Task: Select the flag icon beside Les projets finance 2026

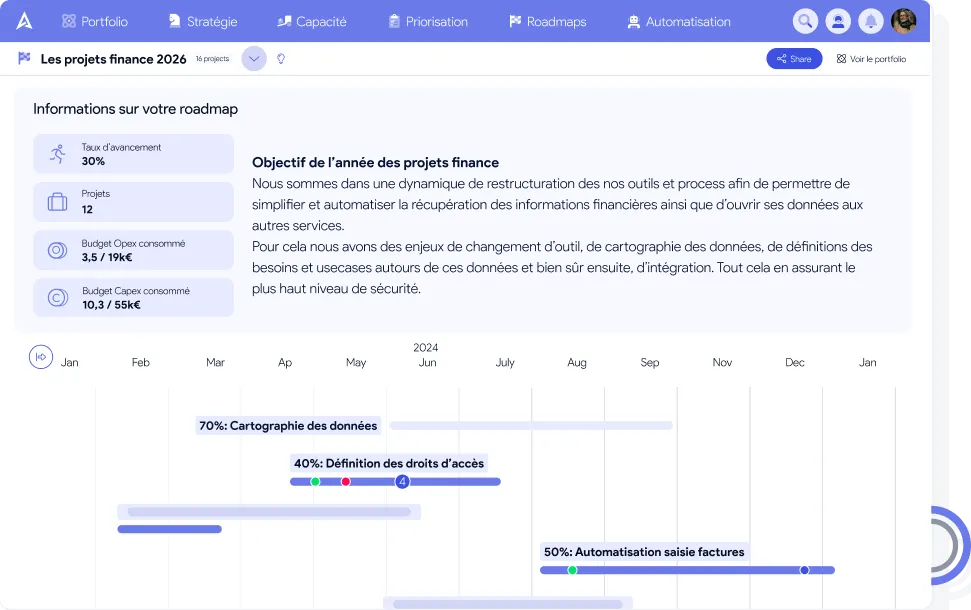Action: [24, 59]
